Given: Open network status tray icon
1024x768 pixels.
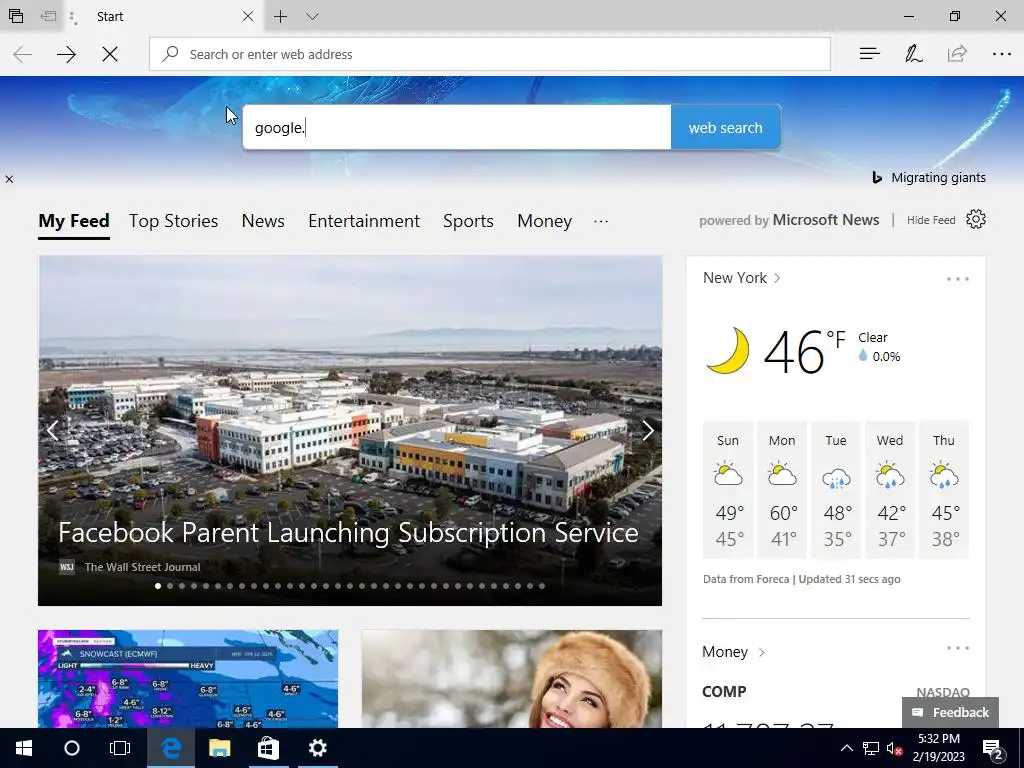Looking at the screenshot, I should [871, 748].
